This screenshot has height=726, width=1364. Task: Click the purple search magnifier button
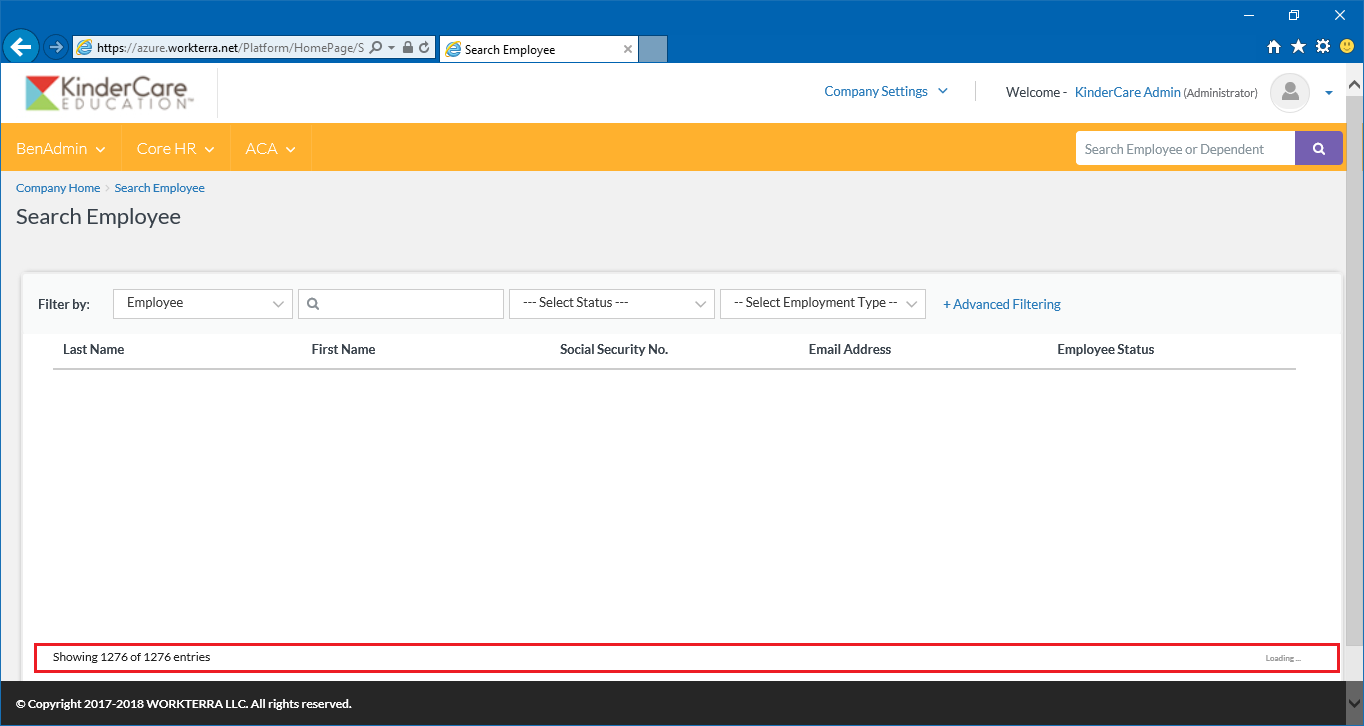[x=1318, y=149]
